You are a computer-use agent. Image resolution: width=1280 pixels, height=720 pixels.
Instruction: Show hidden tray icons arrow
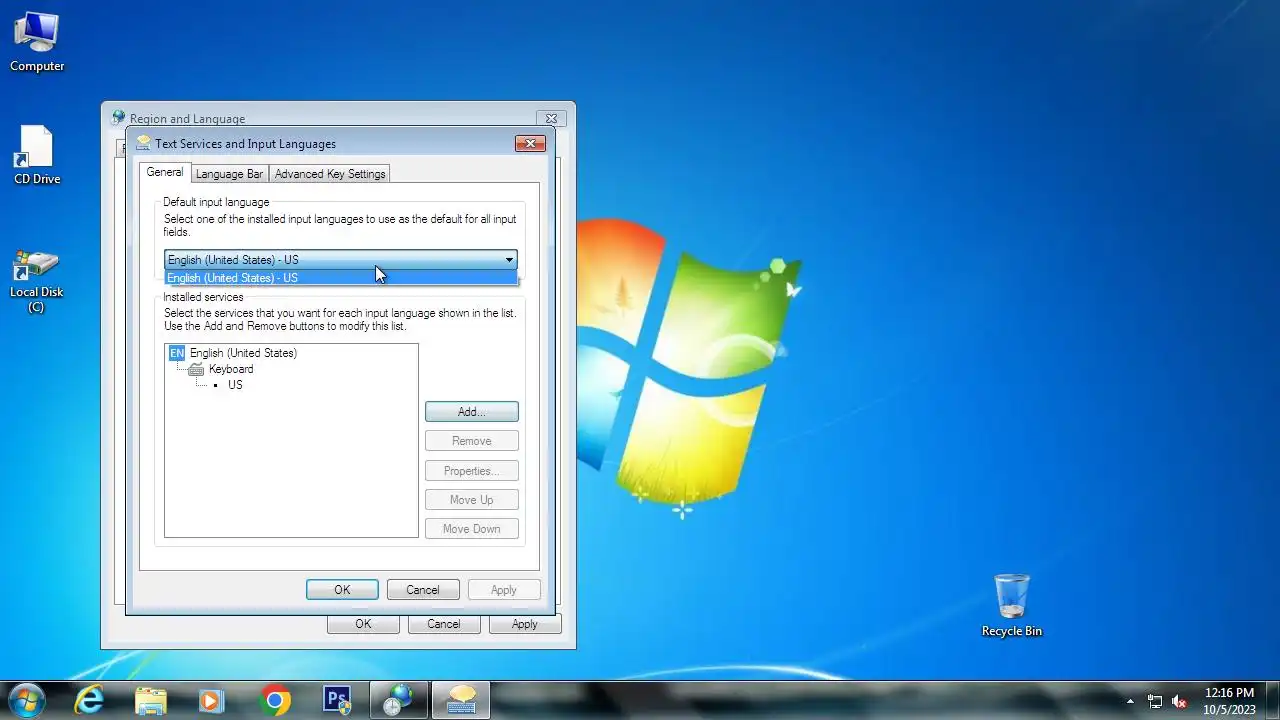point(1130,701)
